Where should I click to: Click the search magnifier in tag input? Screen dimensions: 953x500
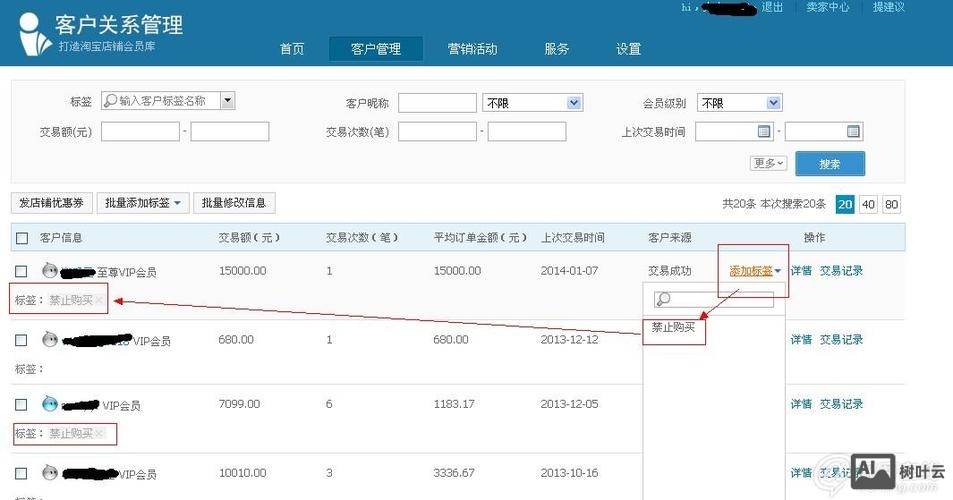tap(110, 100)
